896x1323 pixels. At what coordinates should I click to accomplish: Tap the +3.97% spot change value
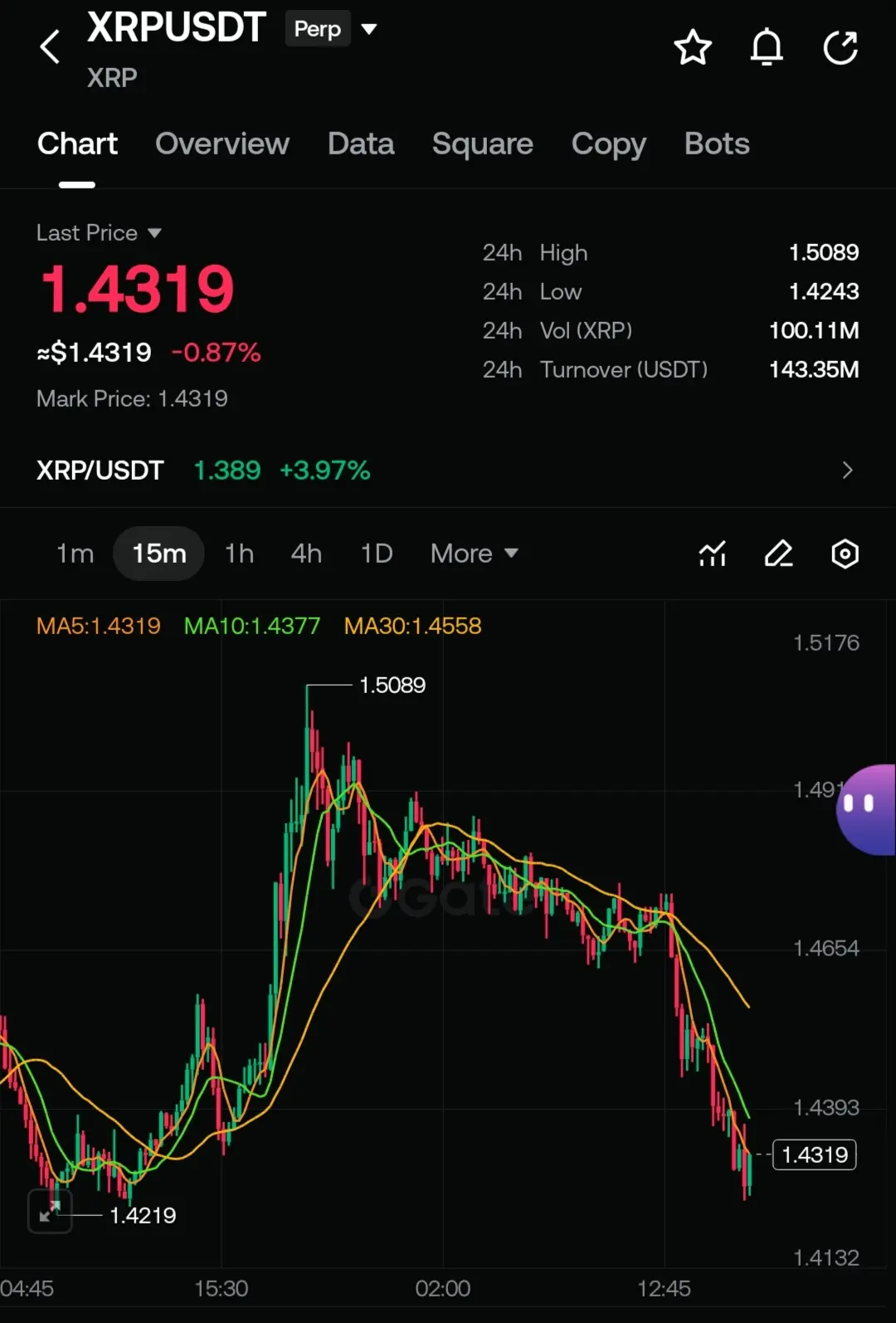tap(324, 471)
